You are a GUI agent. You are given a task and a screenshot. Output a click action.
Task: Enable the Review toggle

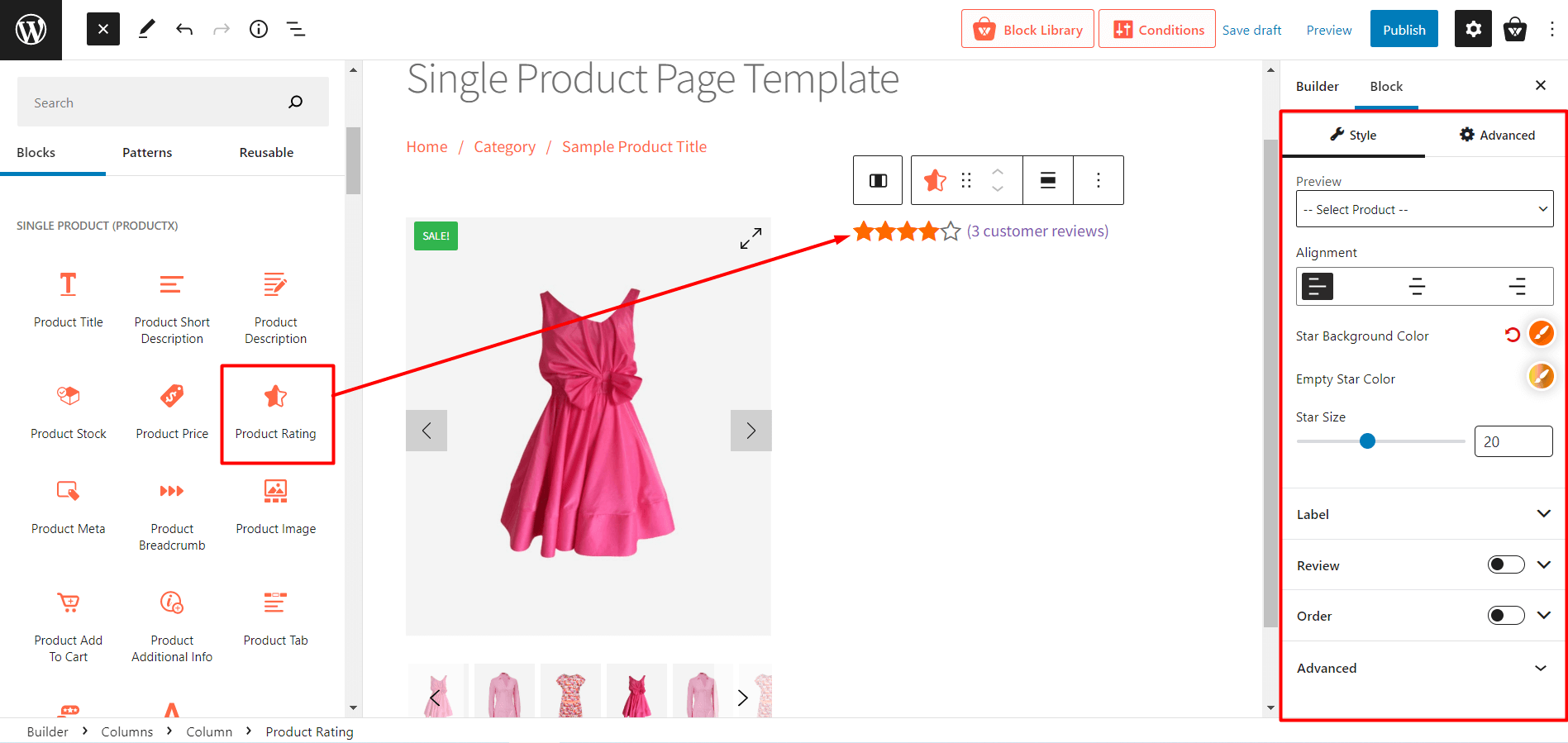coord(1505,564)
